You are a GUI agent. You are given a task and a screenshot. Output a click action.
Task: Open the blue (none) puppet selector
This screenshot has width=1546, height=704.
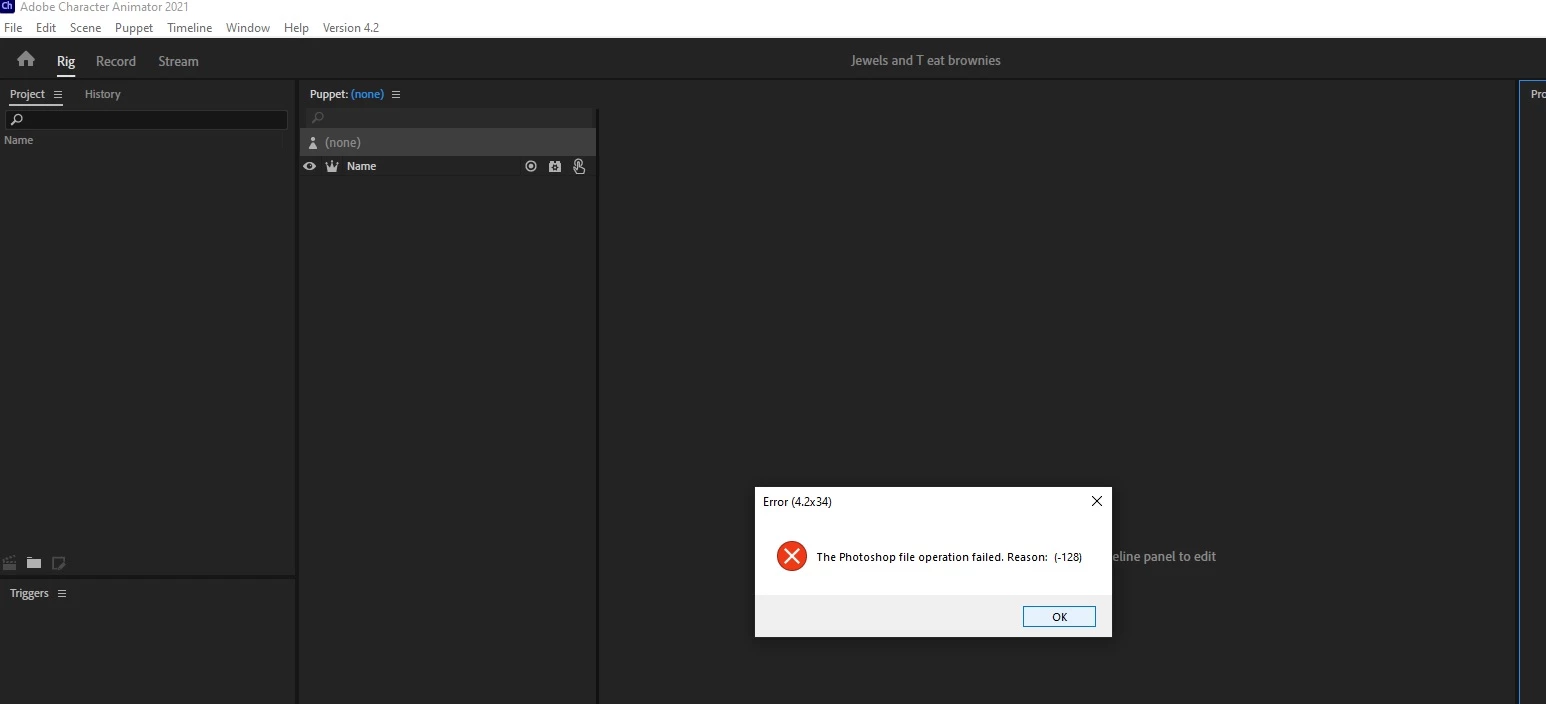coord(367,94)
